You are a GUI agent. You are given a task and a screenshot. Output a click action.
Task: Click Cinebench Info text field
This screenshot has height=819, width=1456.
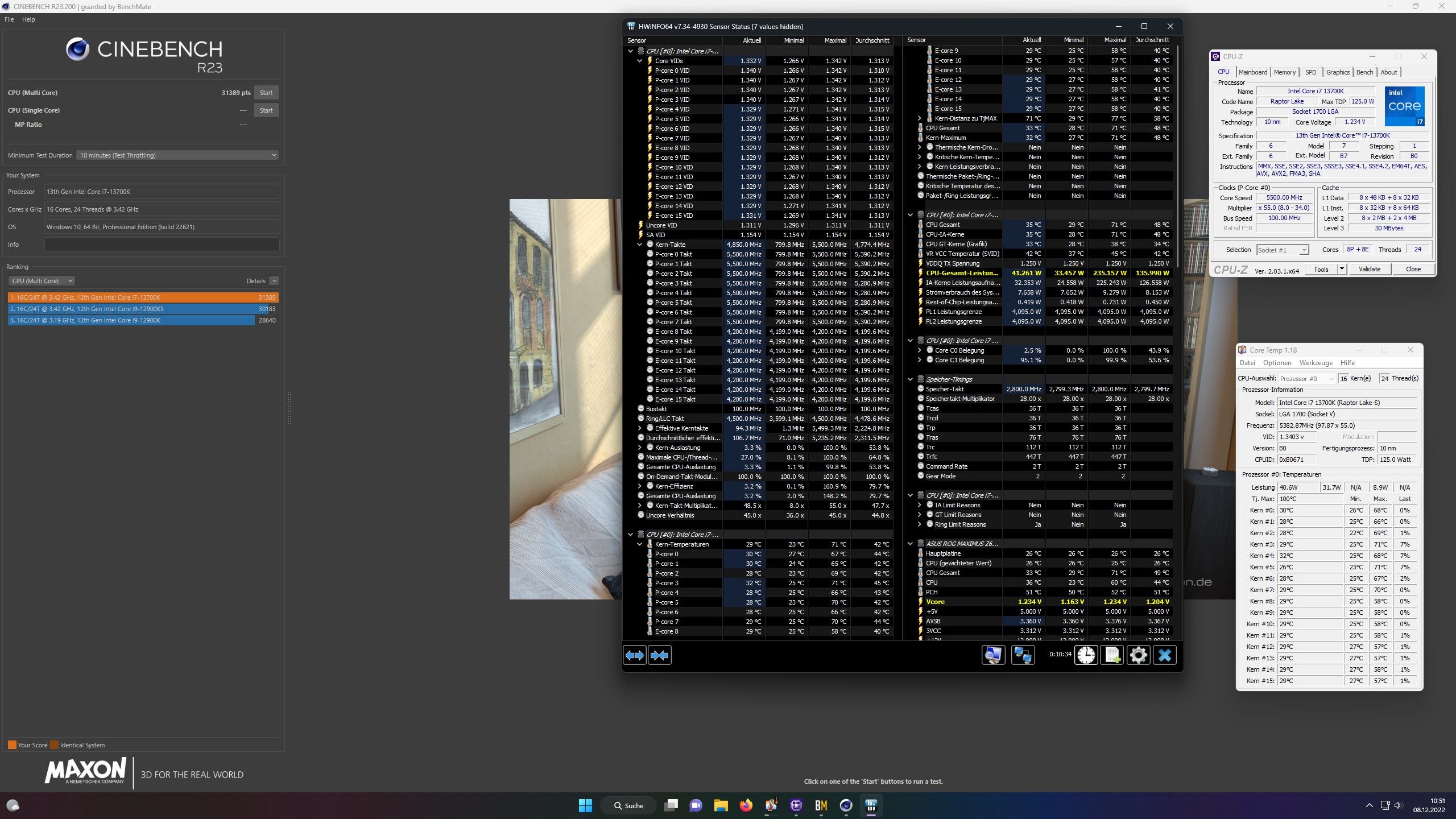pos(162,245)
